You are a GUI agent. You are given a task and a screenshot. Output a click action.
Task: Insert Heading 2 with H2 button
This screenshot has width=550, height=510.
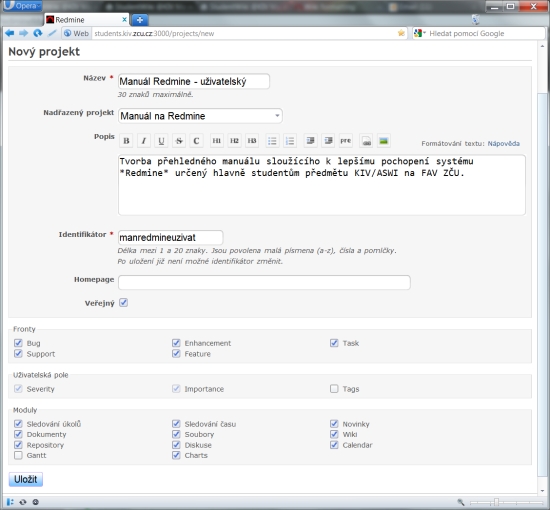(x=234, y=141)
